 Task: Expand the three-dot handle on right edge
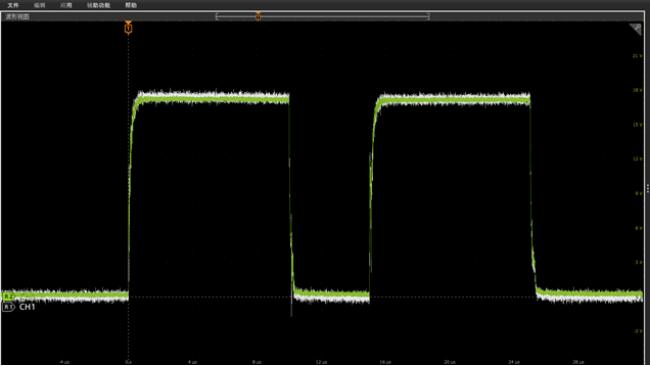tap(648, 189)
